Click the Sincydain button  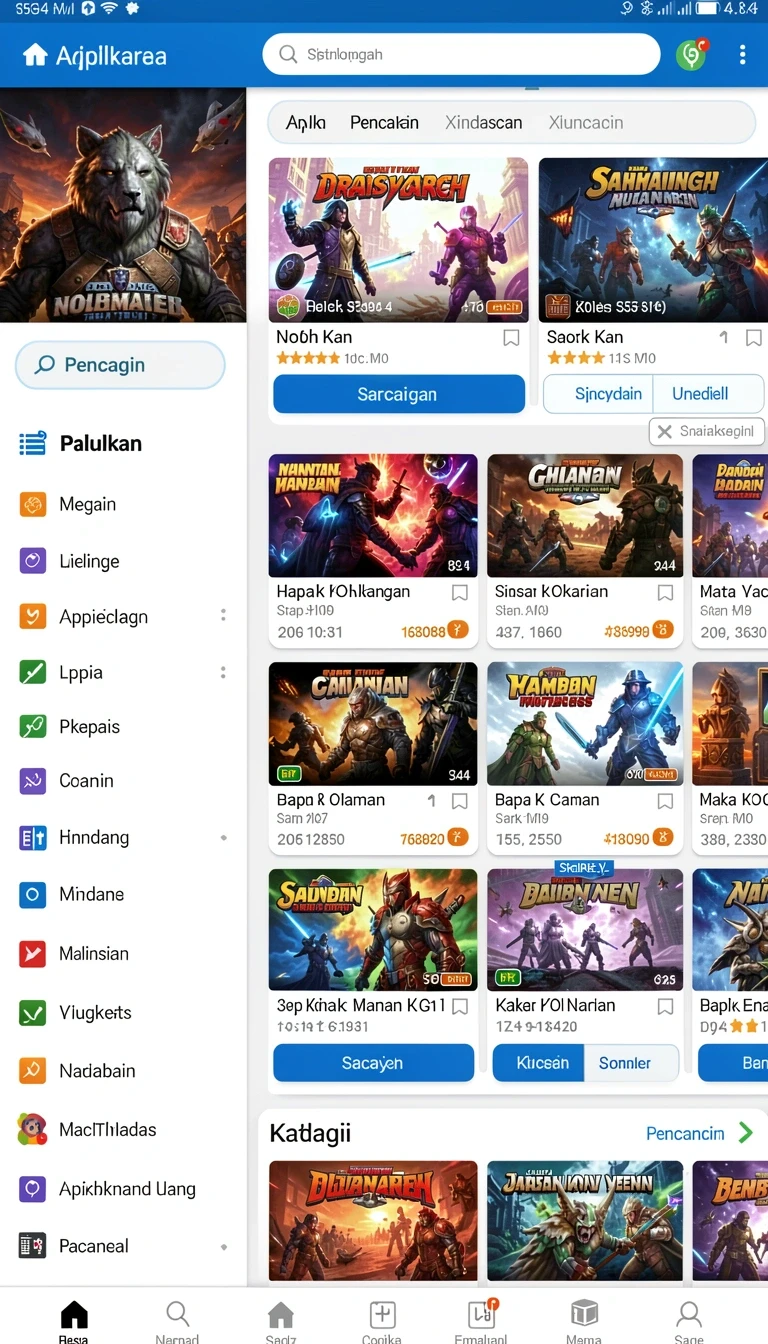[598, 394]
